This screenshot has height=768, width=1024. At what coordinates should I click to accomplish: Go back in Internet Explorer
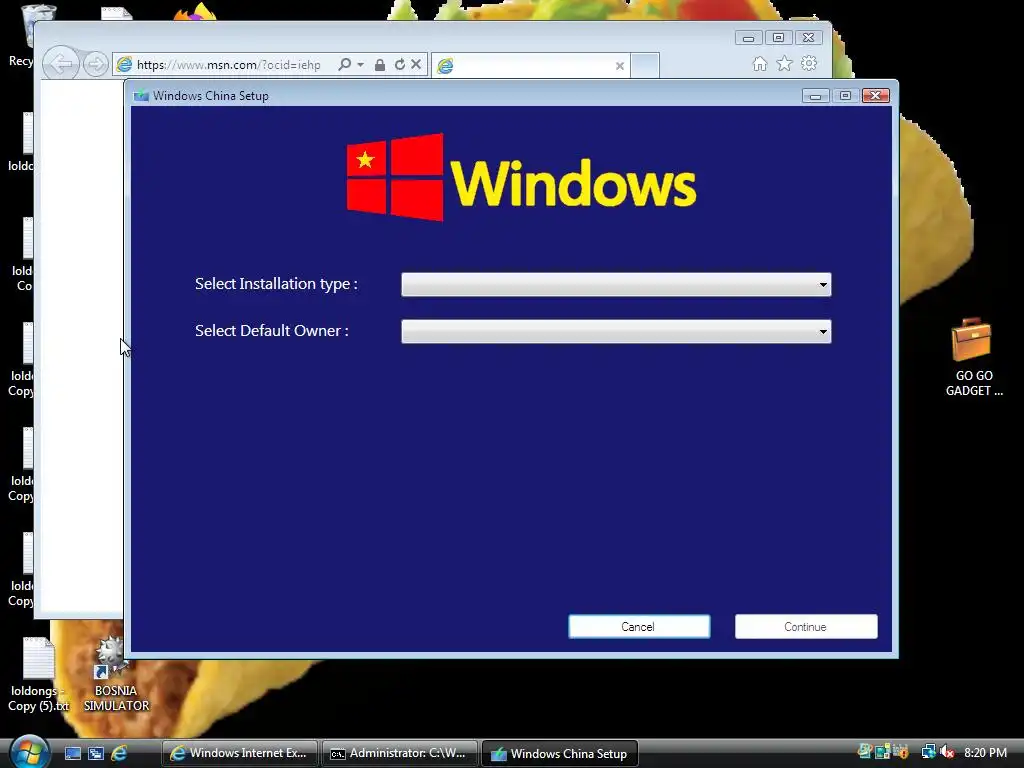61,64
